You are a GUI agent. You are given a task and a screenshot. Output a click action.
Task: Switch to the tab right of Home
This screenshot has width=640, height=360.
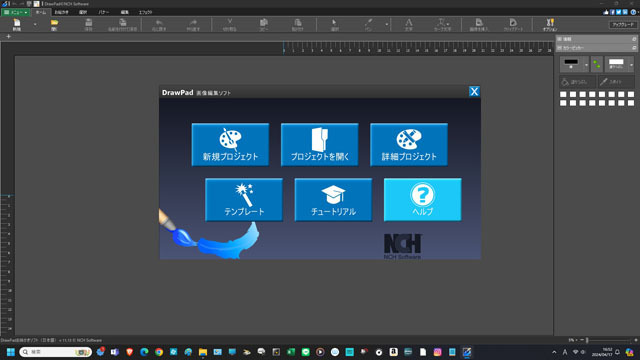click(62, 12)
